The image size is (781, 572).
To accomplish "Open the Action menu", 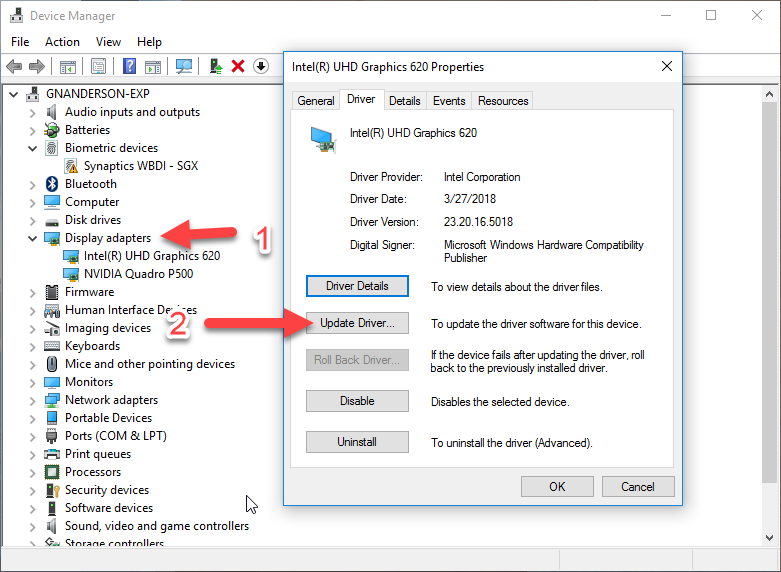I will [x=62, y=42].
